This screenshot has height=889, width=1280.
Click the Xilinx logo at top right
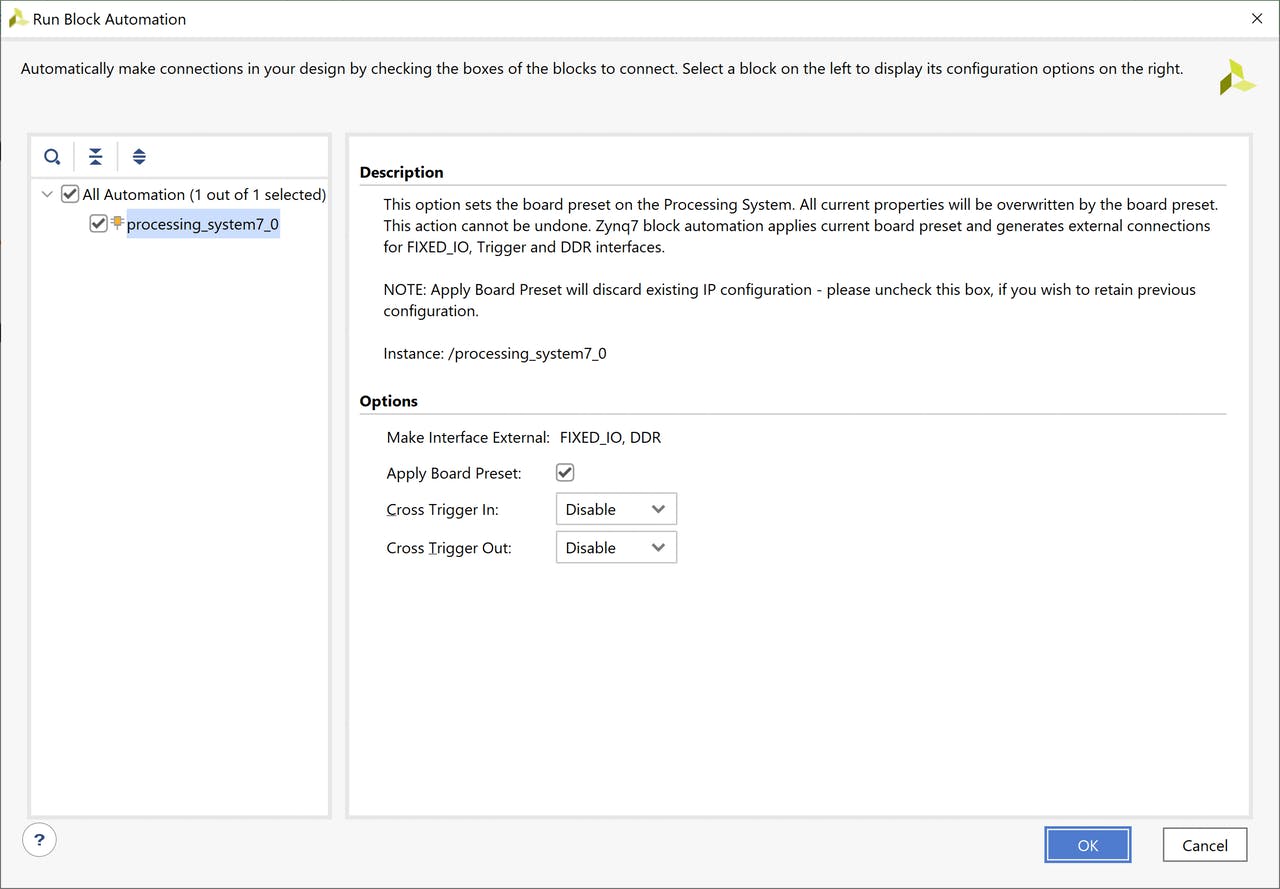pyautogui.click(x=1237, y=77)
